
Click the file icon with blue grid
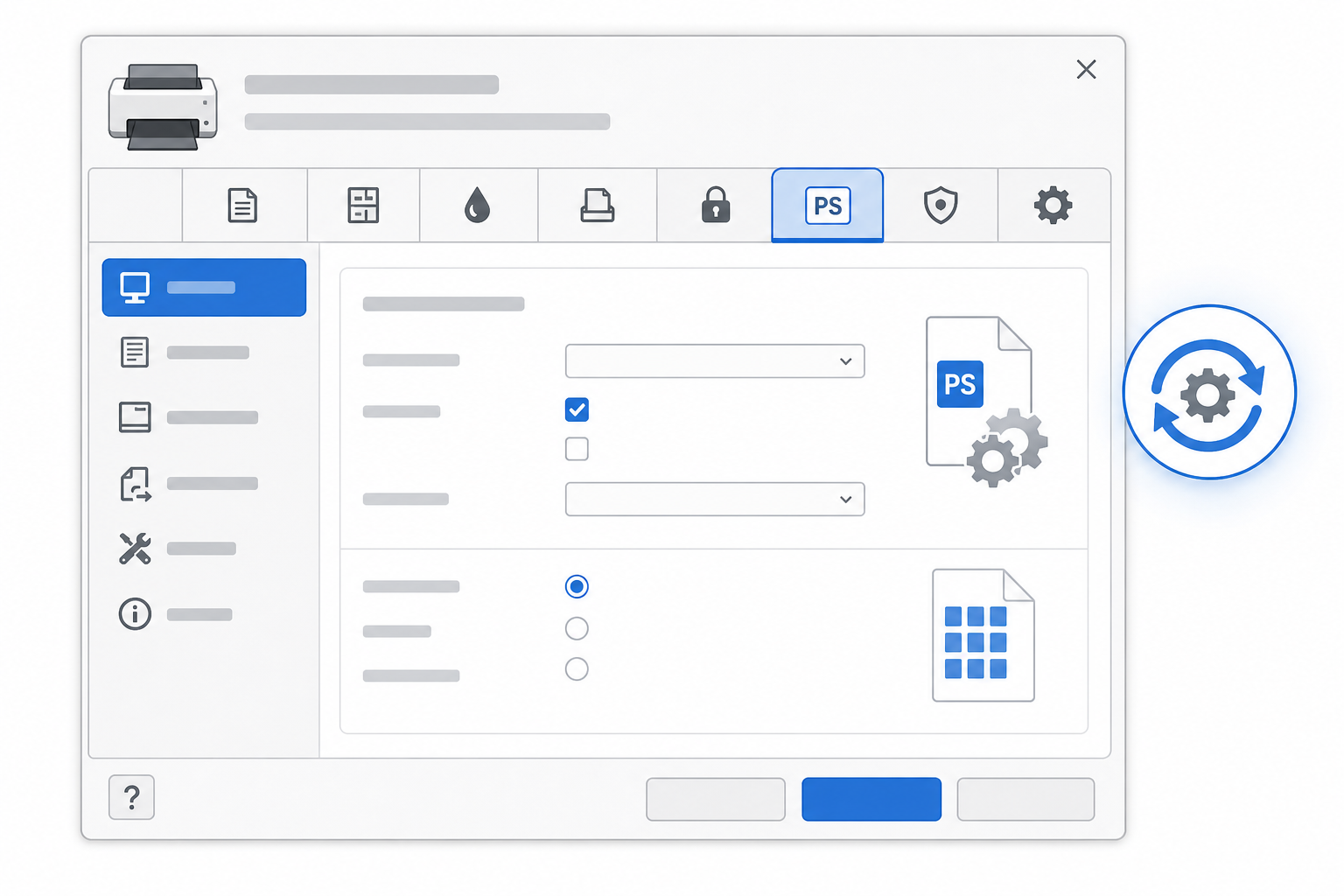click(x=983, y=635)
